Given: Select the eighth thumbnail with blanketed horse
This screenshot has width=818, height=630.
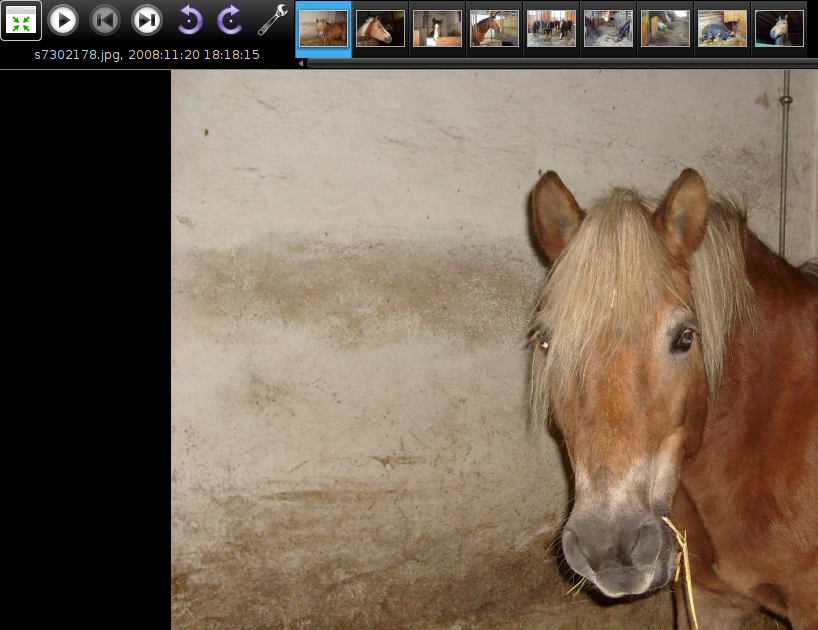Looking at the screenshot, I should pyautogui.click(x=722, y=29).
